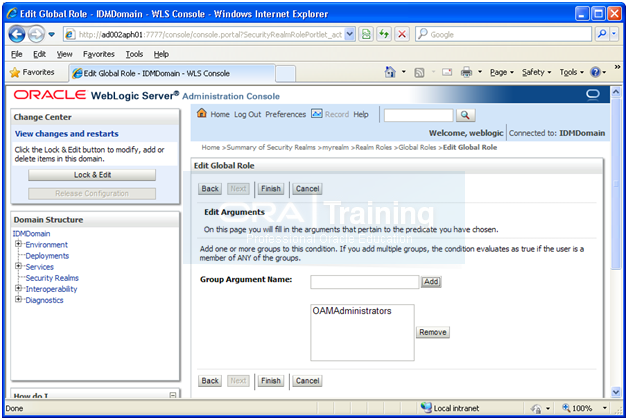Open the Deployments tree item
This screenshot has width=628, height=420.
click(x=47, y=256)
